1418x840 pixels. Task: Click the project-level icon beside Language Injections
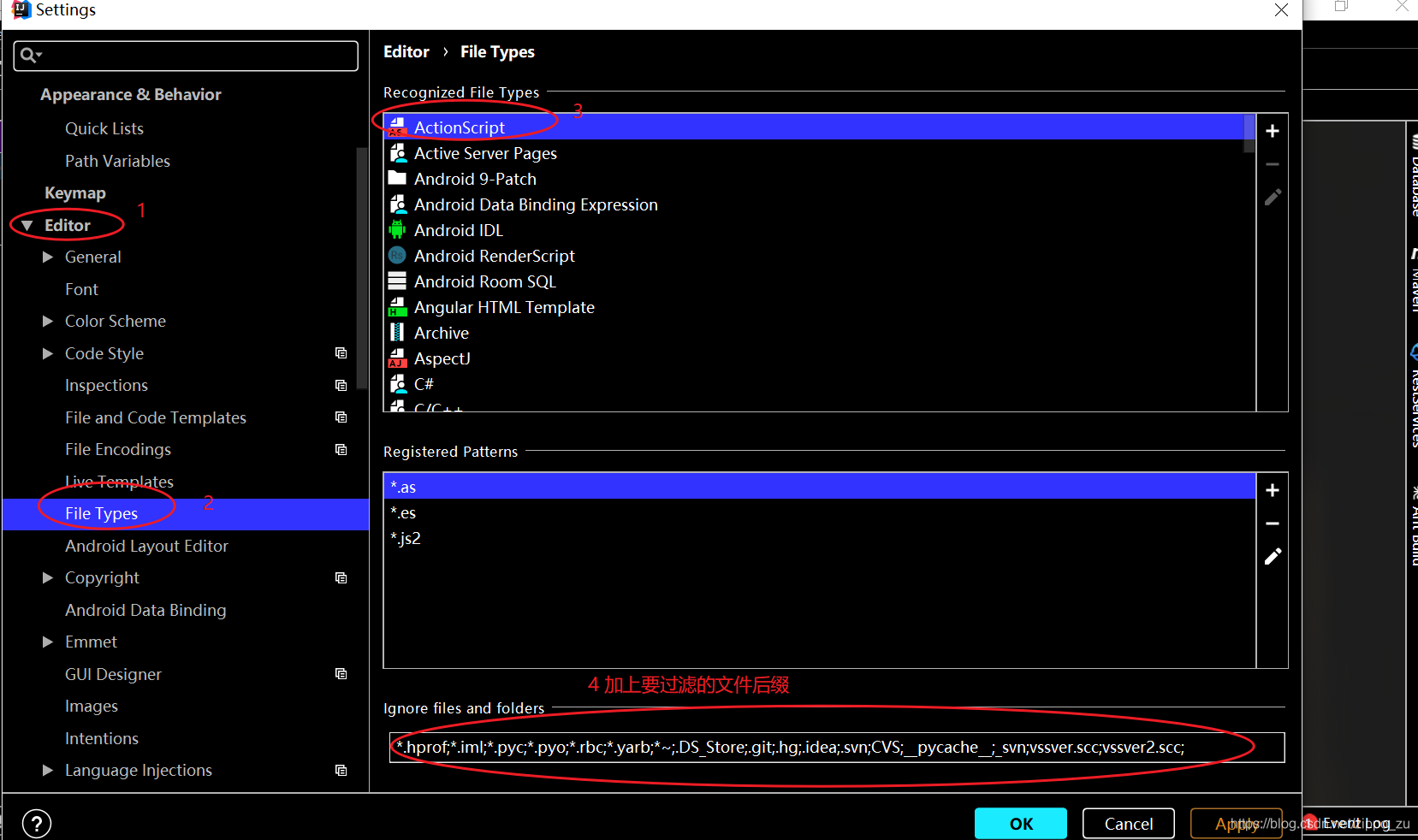coord(341,771)
